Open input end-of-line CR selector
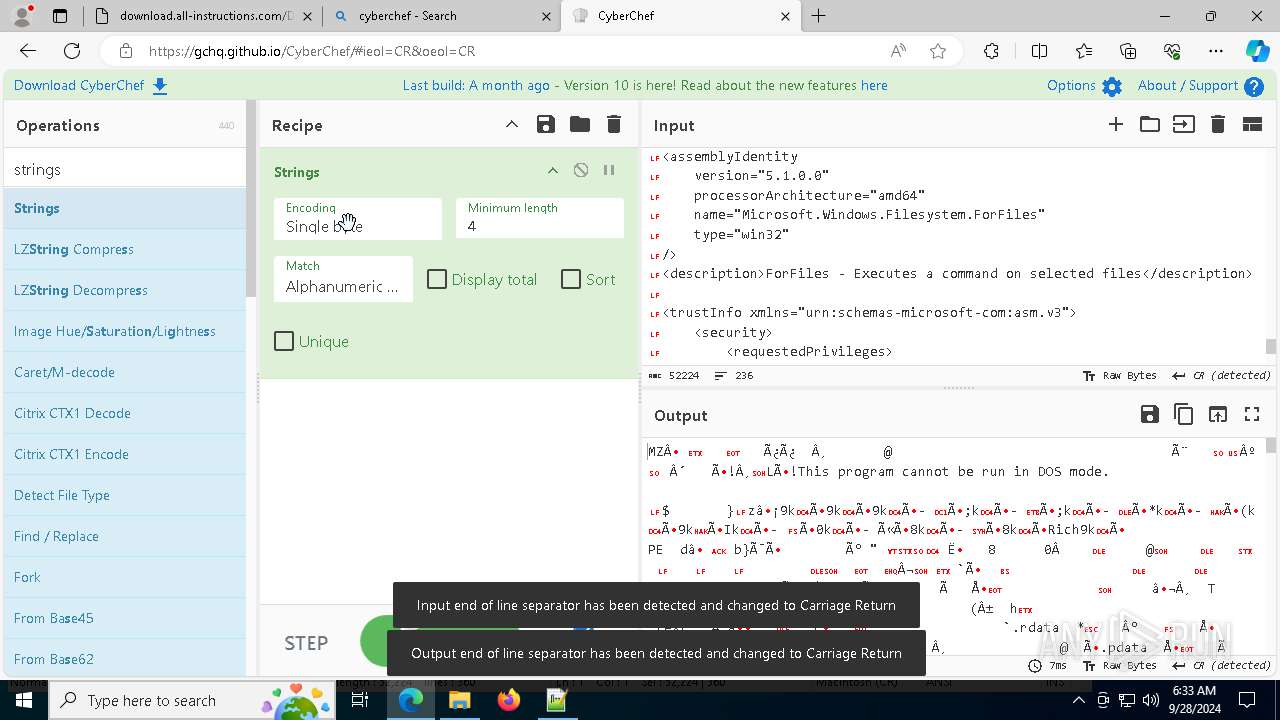The height and width of the screenshot is (720, 1280). pos(1221,376)
